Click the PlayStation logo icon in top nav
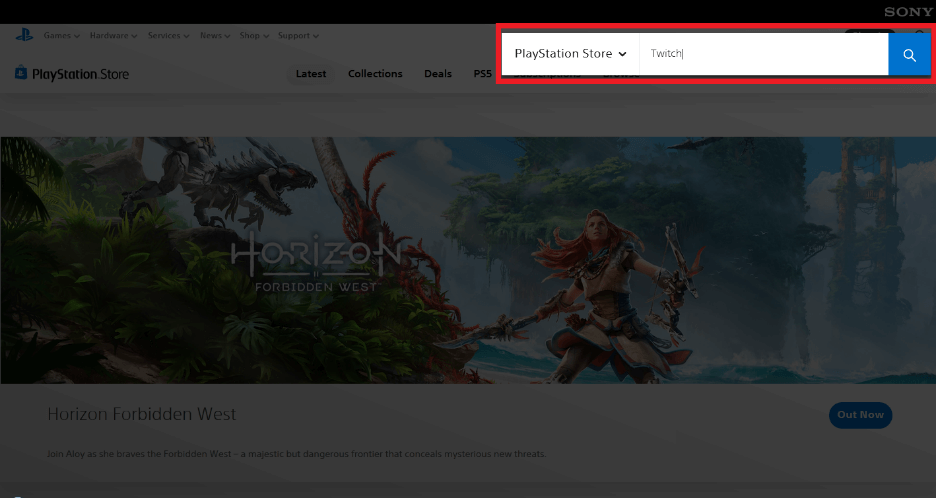 [x=24, y=35]
